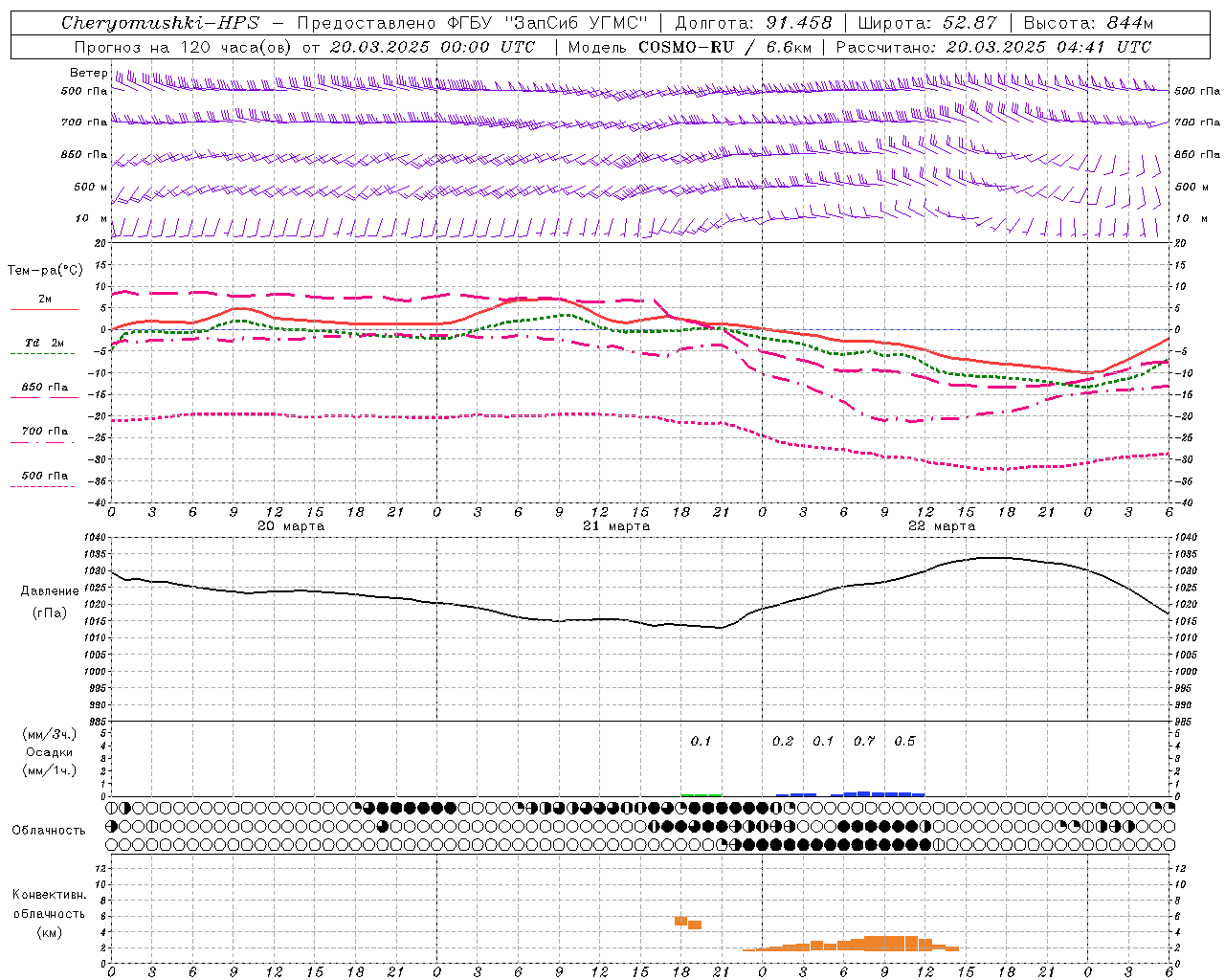Click the Ветер wind panel label
Screen dimensions: 1225x980
tap(88, 73)
